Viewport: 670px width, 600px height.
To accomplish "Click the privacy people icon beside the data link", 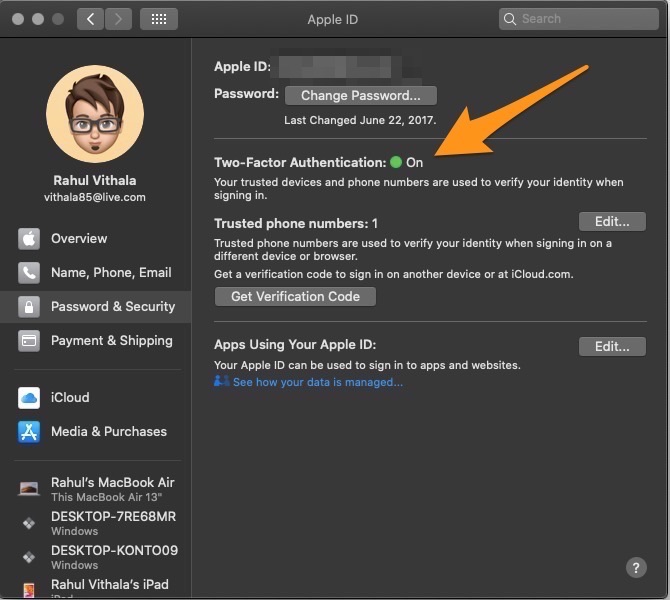I will pos(221,381).
